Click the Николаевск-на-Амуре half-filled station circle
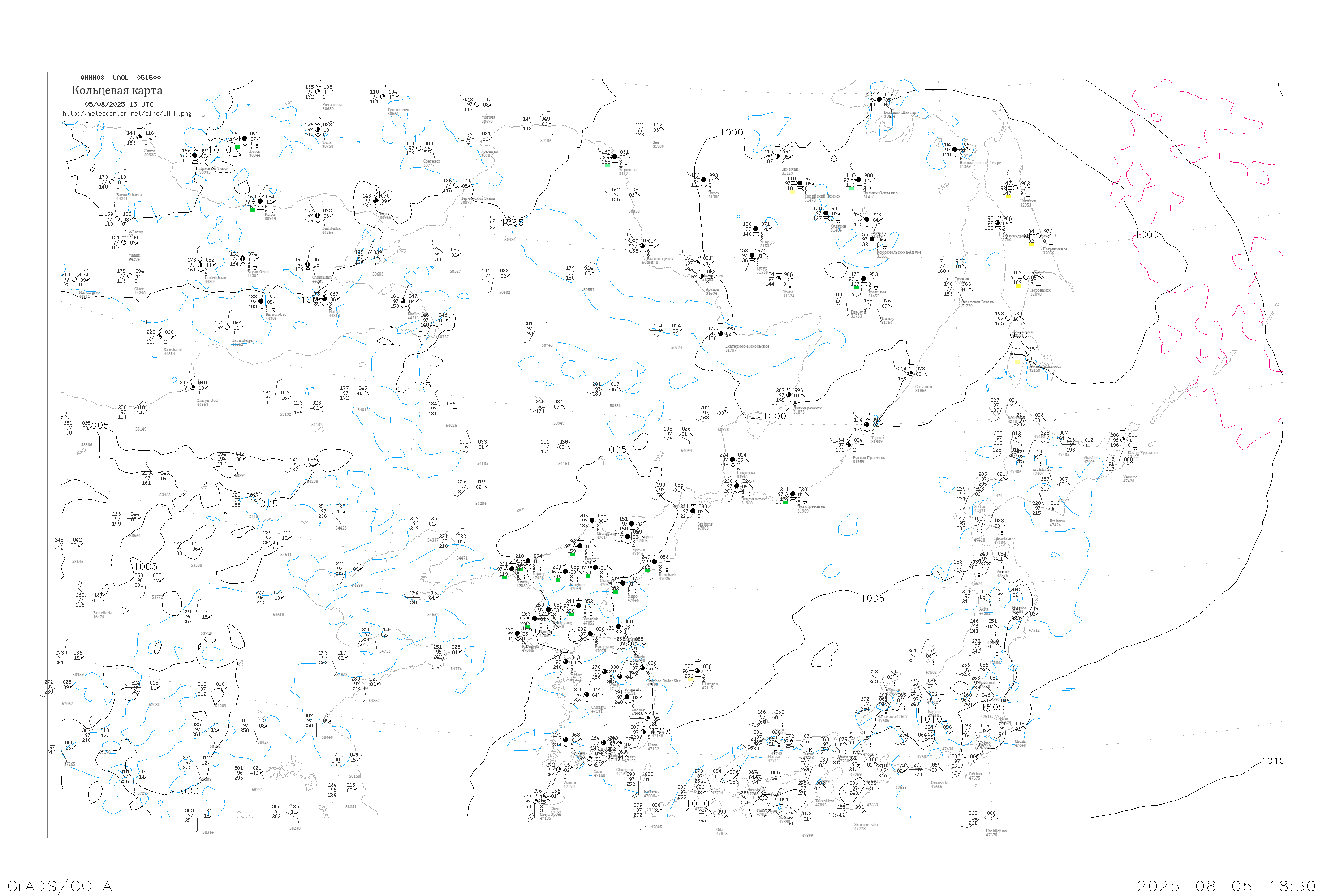Image resolution: width=1344 pixels, height=896 pixels. (955, 150)
